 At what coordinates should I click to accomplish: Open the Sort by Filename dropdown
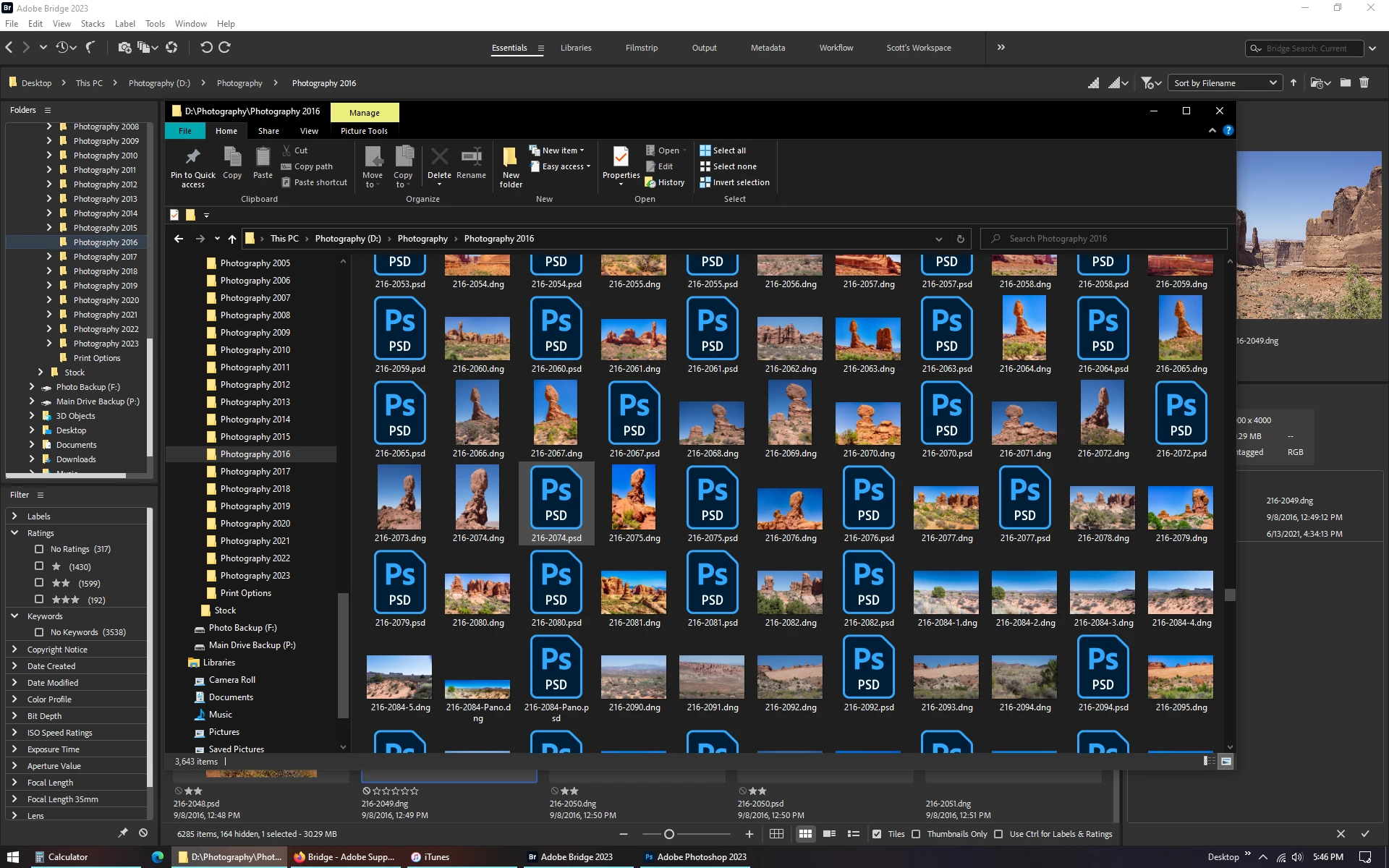pyautogui.click(x=1225, y=83)
